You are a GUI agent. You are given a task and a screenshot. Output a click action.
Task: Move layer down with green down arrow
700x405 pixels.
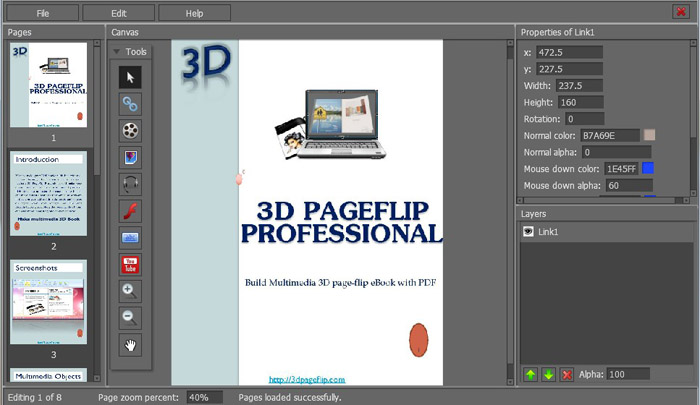(x=549, y=374)
